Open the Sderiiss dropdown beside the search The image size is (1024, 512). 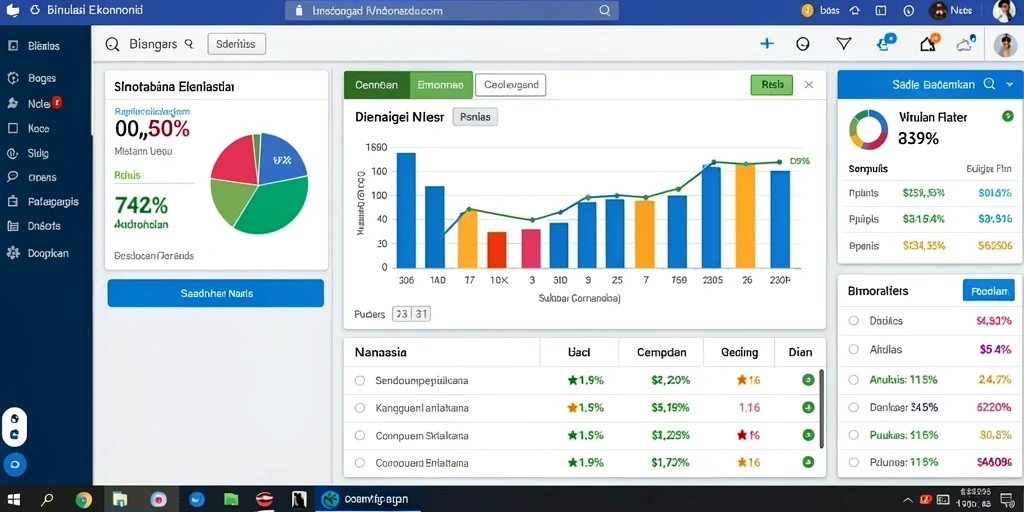[236, 44]
